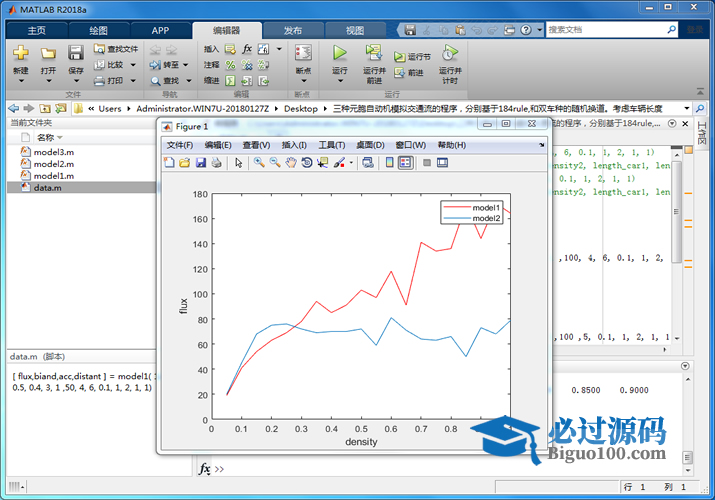Click the back navigation arrow in address bar
Screen dimensions: 715x500
[14, 108]
